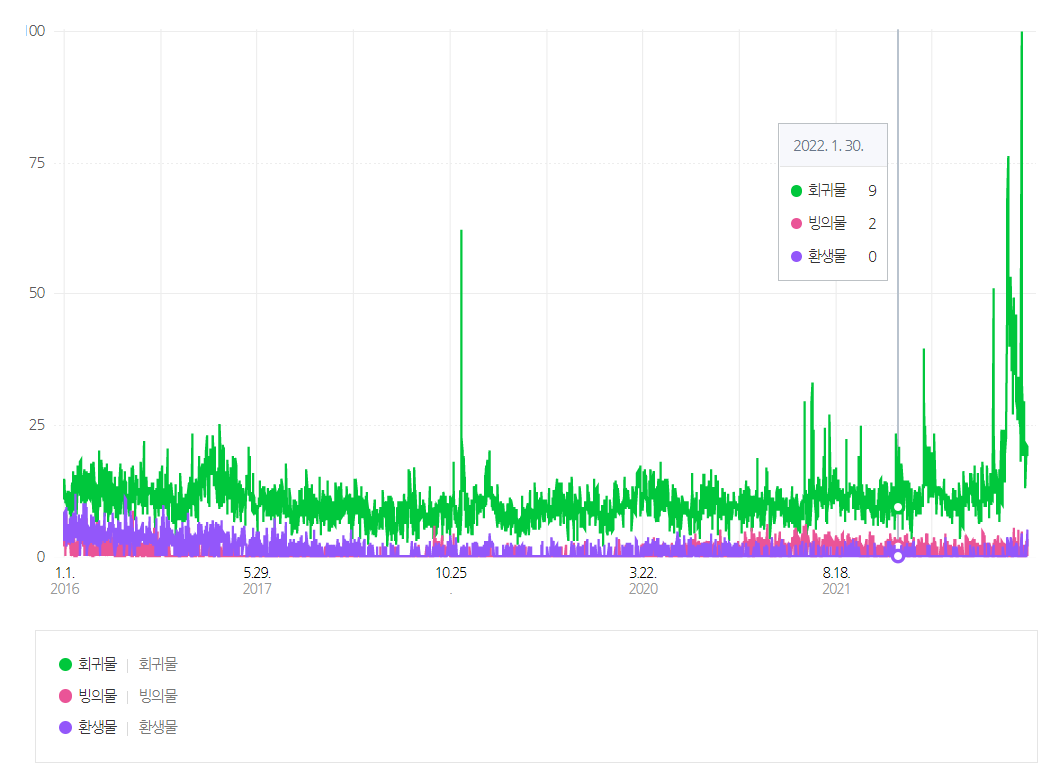Click the purple hover marker at chart baseline
The image size is (1048, 775).
click(x=898, y=556)
